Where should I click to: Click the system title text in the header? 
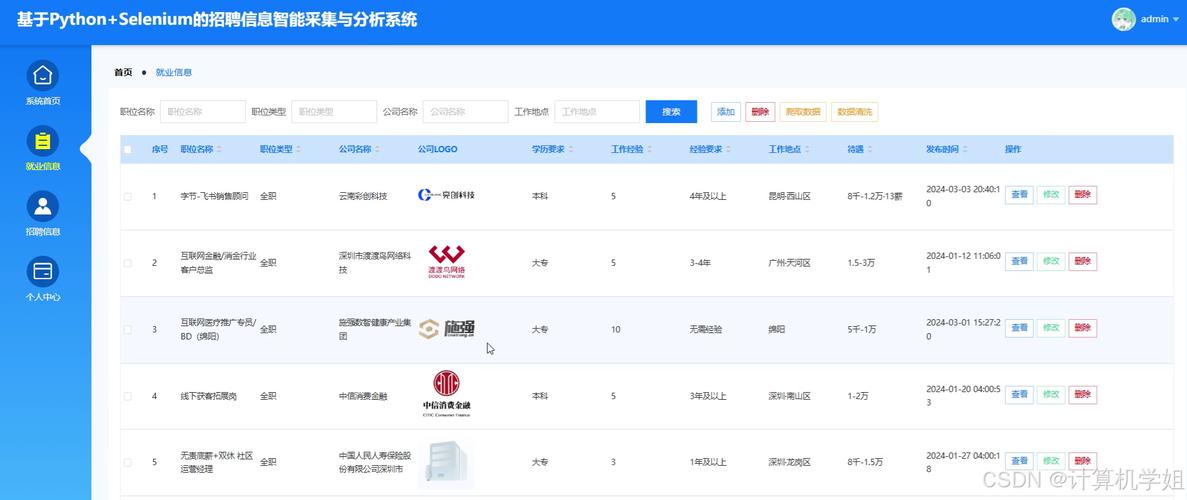(x=217, y=20)
